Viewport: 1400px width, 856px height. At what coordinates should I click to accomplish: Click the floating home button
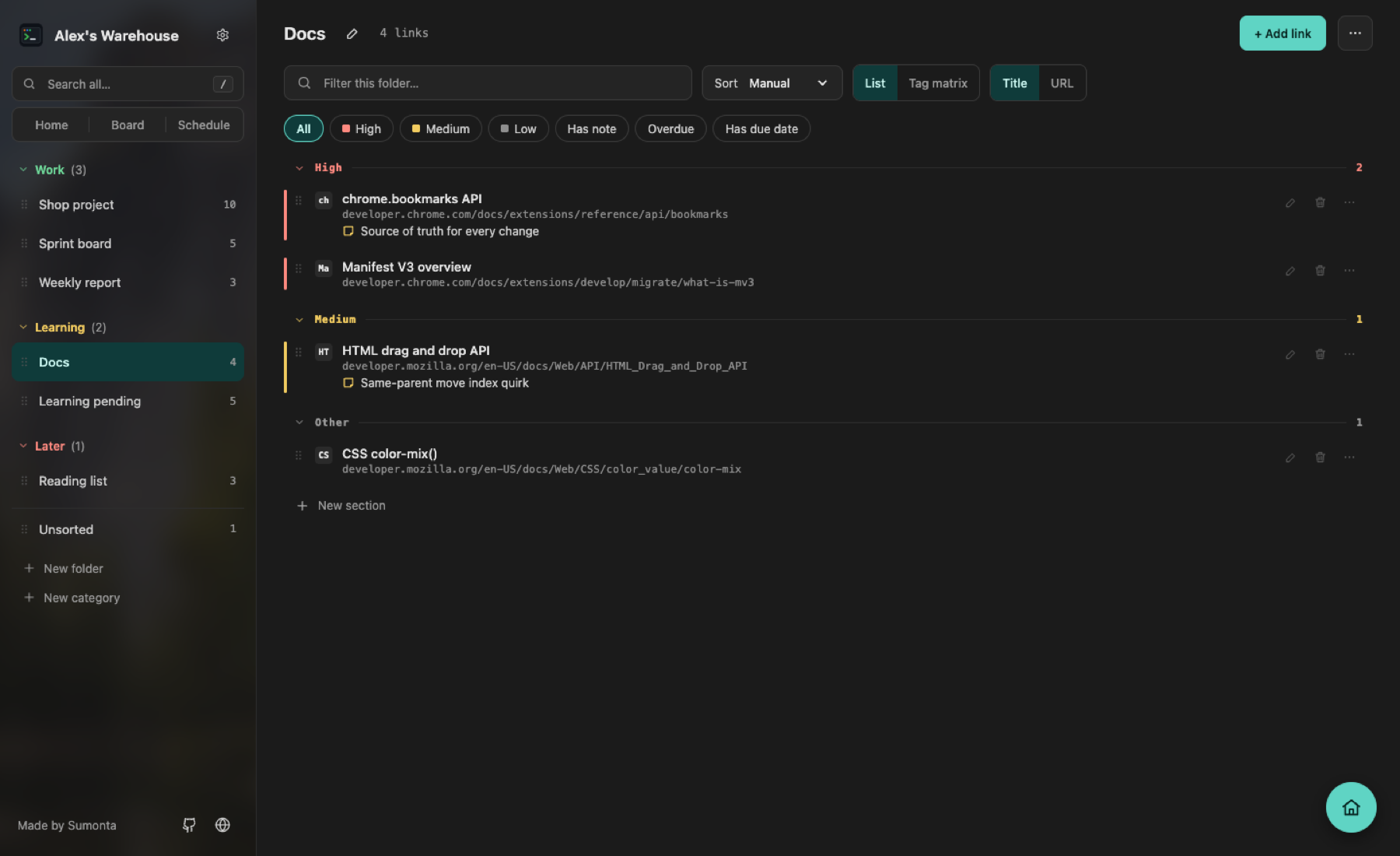click(1350, 807)
